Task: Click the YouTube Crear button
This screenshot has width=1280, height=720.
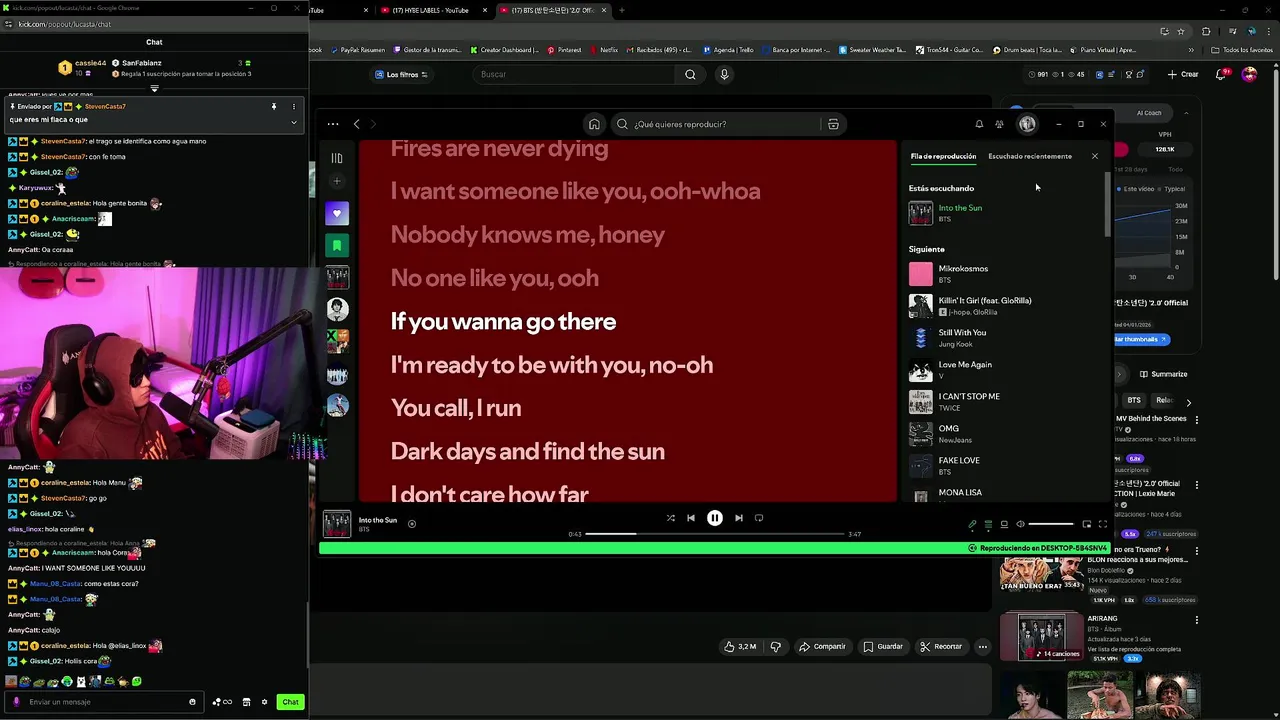Action: coord(1183,74)
